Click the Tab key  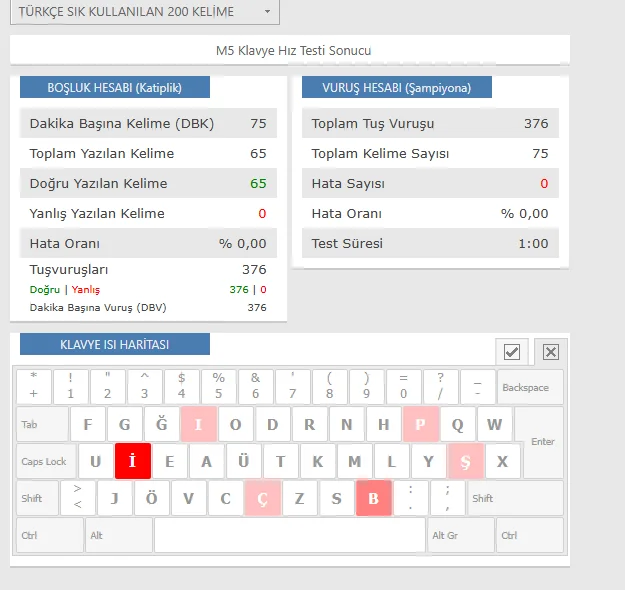(x=42, y=424)
